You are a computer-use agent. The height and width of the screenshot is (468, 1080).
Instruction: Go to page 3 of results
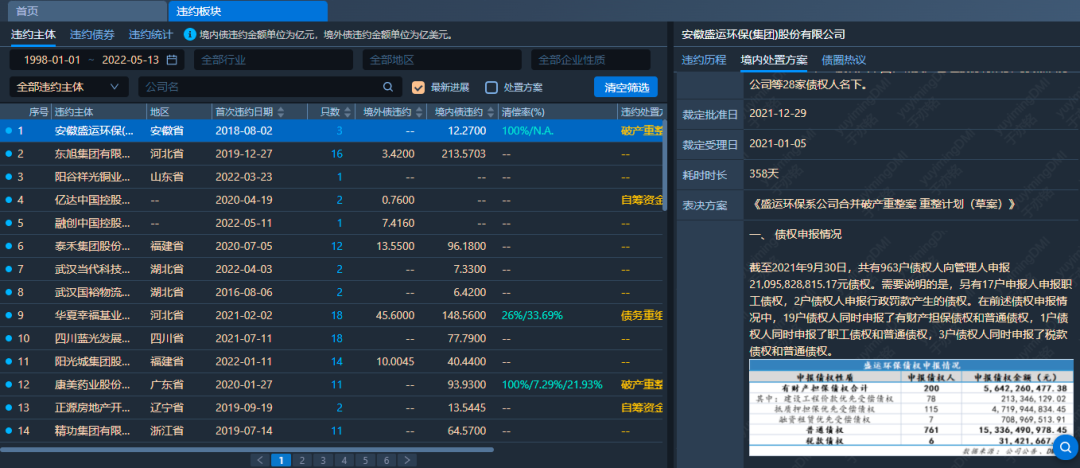click(x=322, y=460)
